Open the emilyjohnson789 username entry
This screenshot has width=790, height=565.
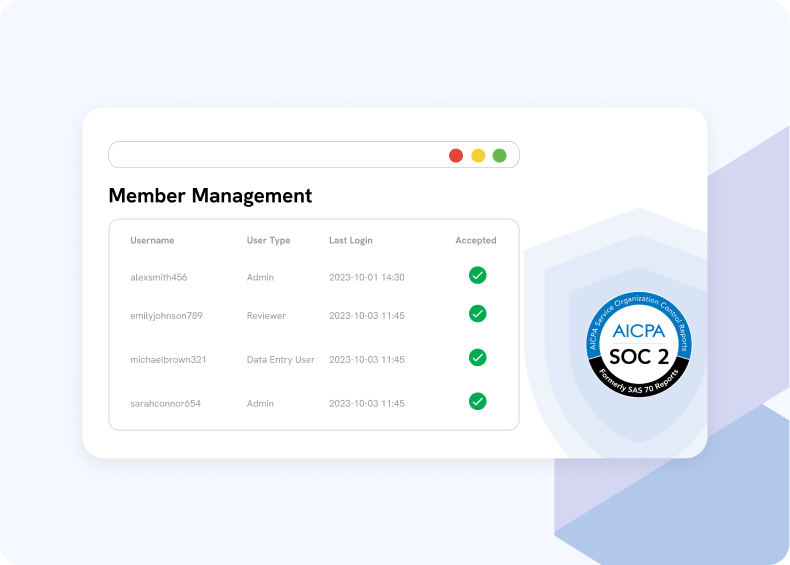166,316
